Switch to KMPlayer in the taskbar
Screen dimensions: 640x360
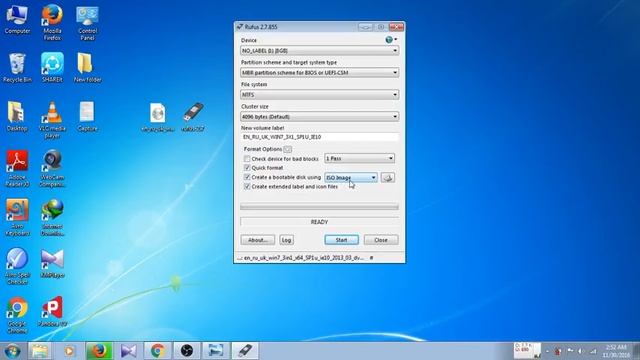[129, 351]
